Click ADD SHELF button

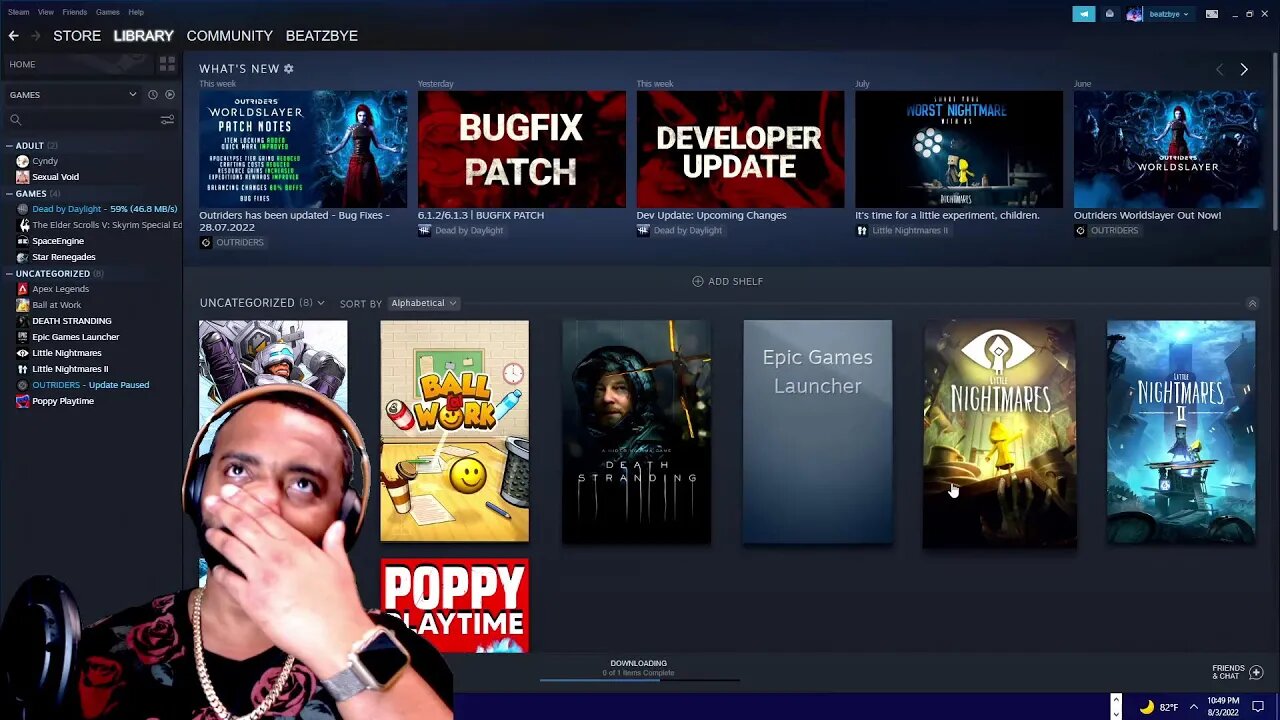727,282
